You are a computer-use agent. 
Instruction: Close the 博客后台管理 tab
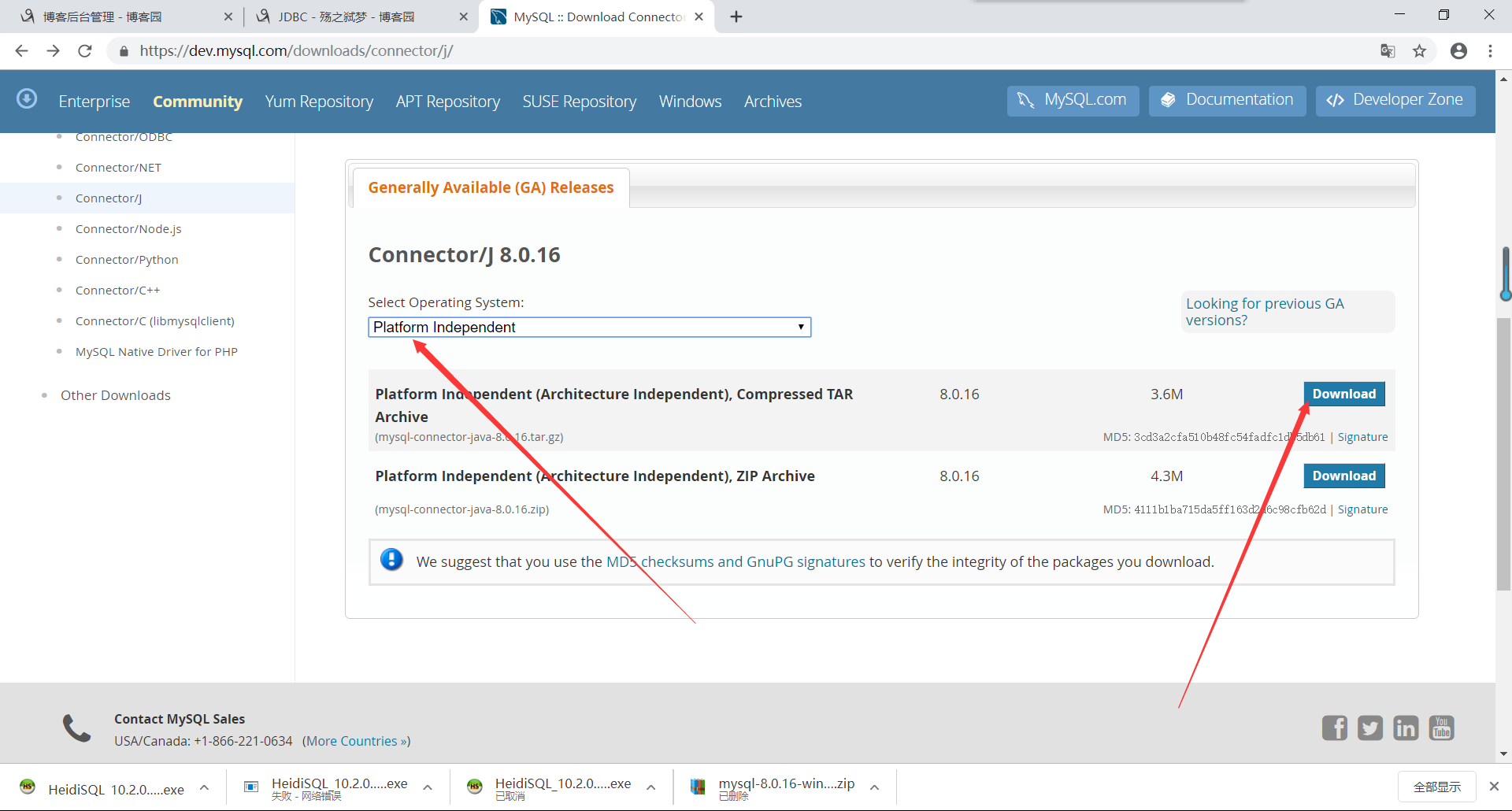pyautogui.click(x=228, y=17)
